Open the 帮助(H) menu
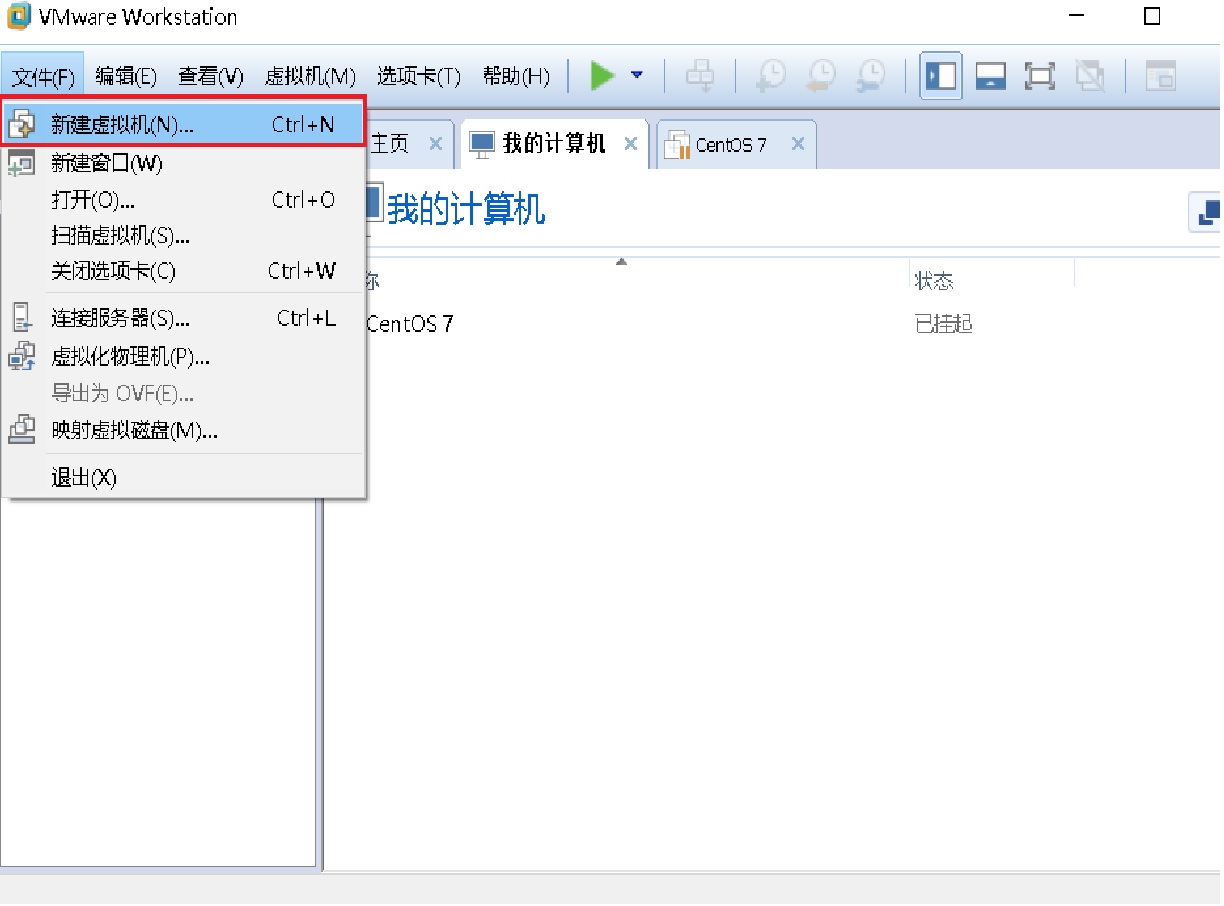 (516, 76)
